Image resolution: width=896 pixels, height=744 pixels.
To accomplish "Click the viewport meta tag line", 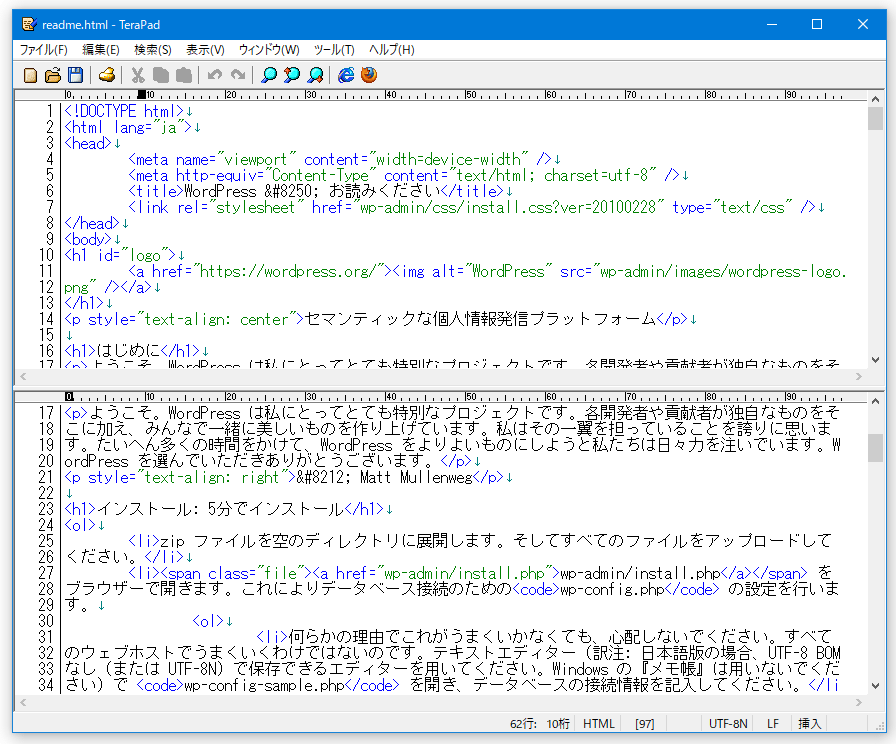I will click(340, 159).
